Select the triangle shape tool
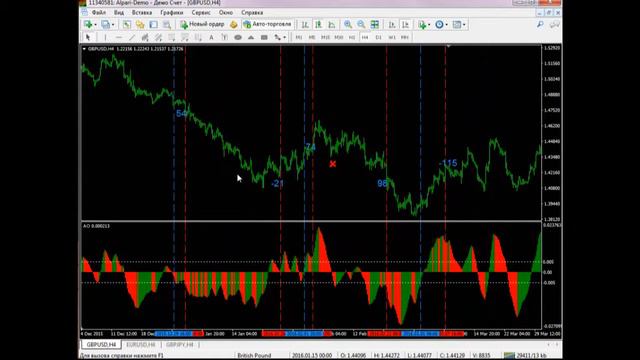This screenshot has height=360, width=640. point(251,37)
